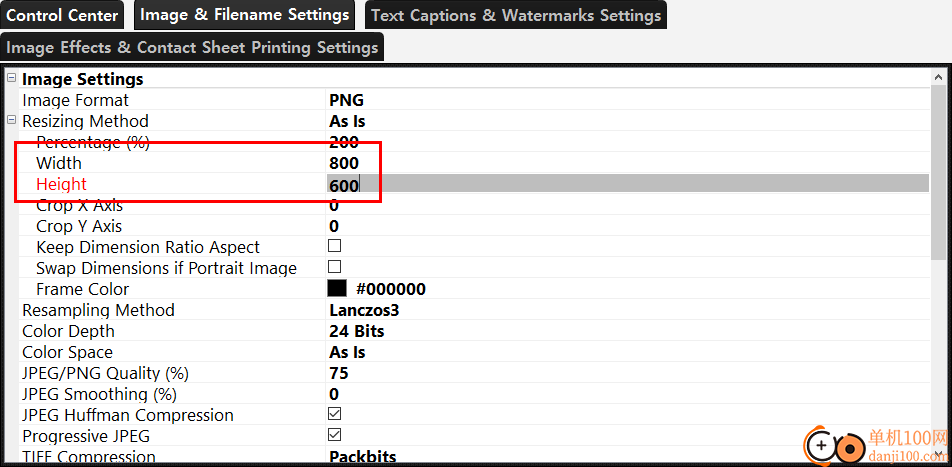This screenshot has width=952, height=467.
Task: Switch to Control Center tab
Action: [x=62, y=15]
